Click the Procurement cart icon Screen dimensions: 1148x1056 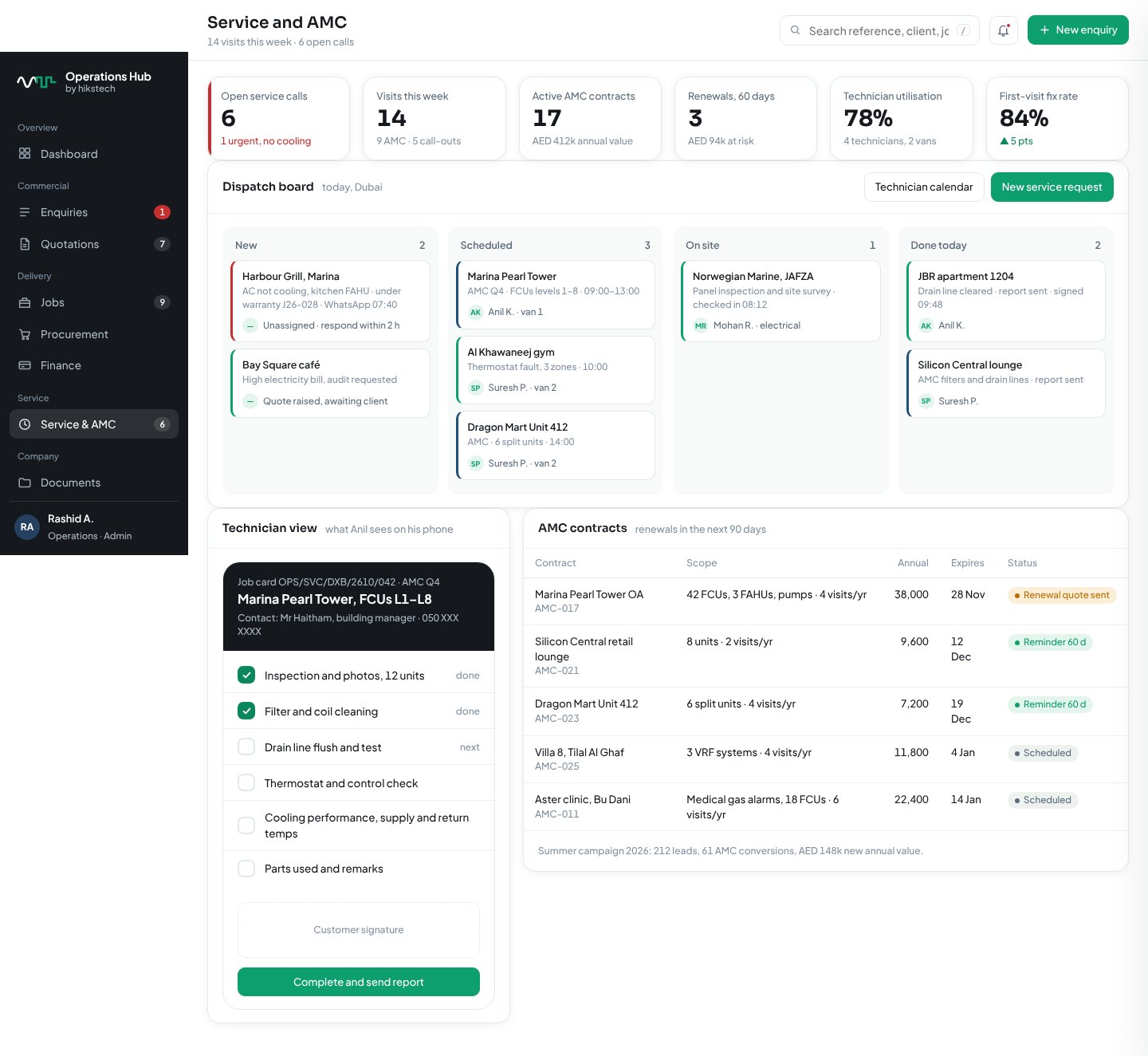[x=25, y=334]
